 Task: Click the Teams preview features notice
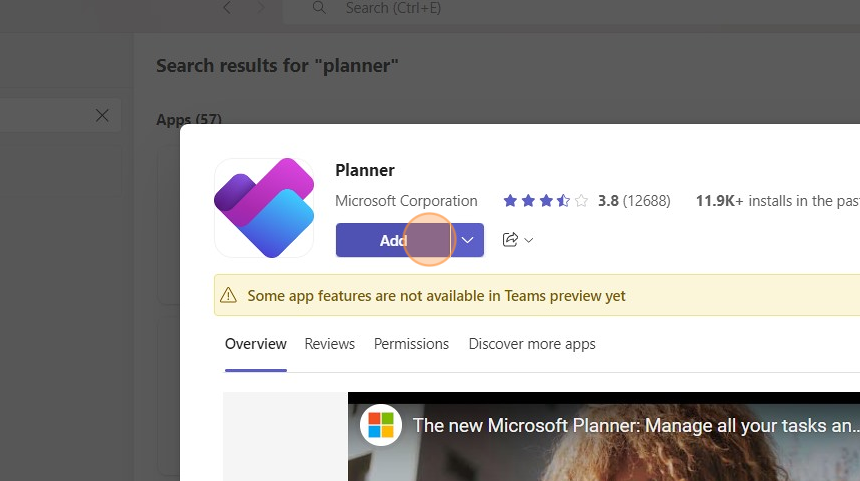point(436,296)
